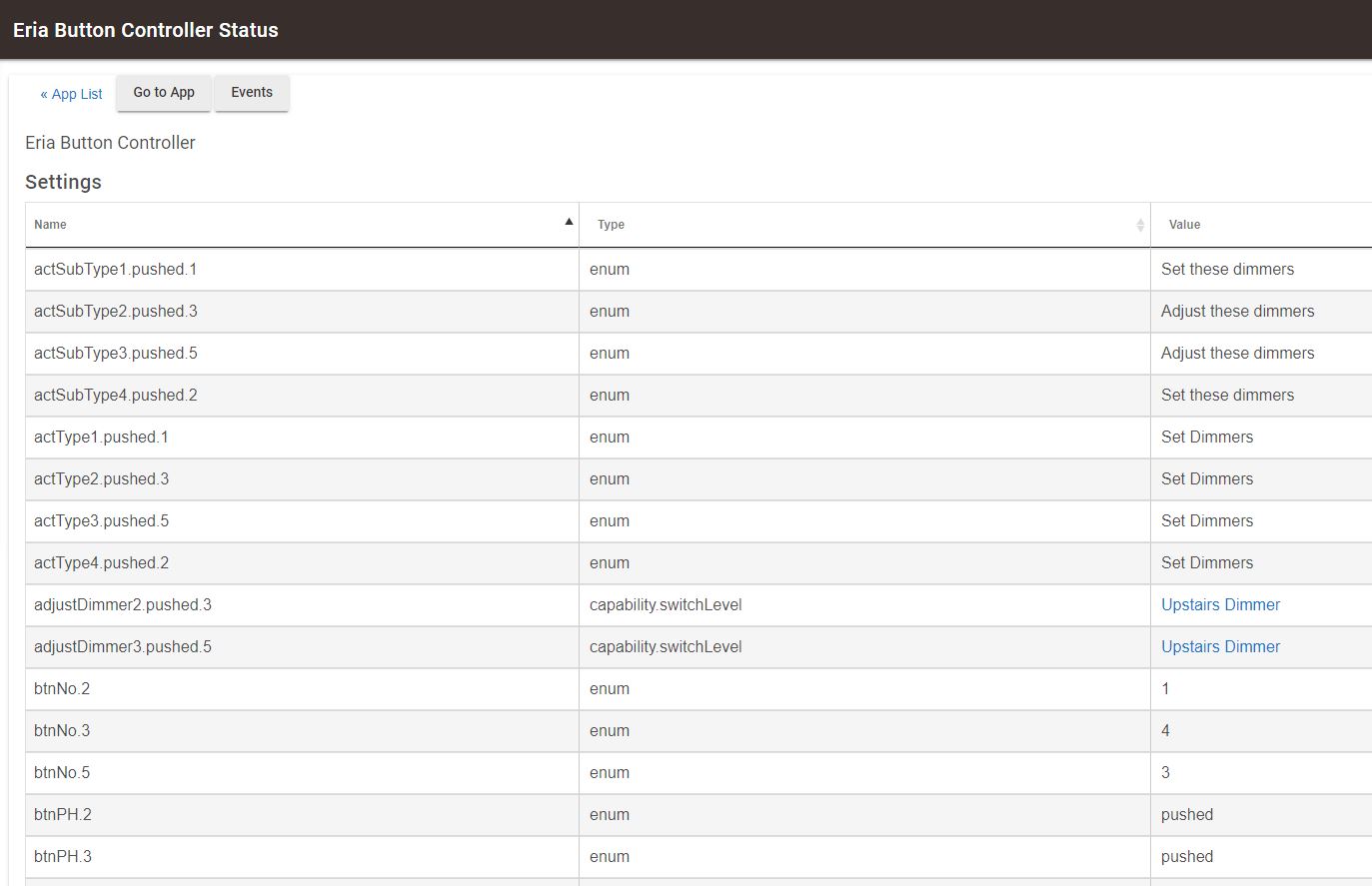Click 'Set Dimmers' value for actType3.pushed.5
This screenshot has height=886, width=1372.
tap(1207, 520)
